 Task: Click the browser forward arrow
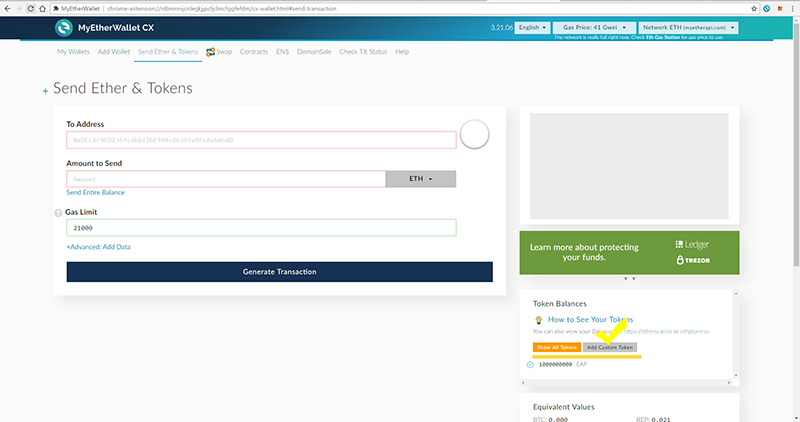(x=19, y=9)
